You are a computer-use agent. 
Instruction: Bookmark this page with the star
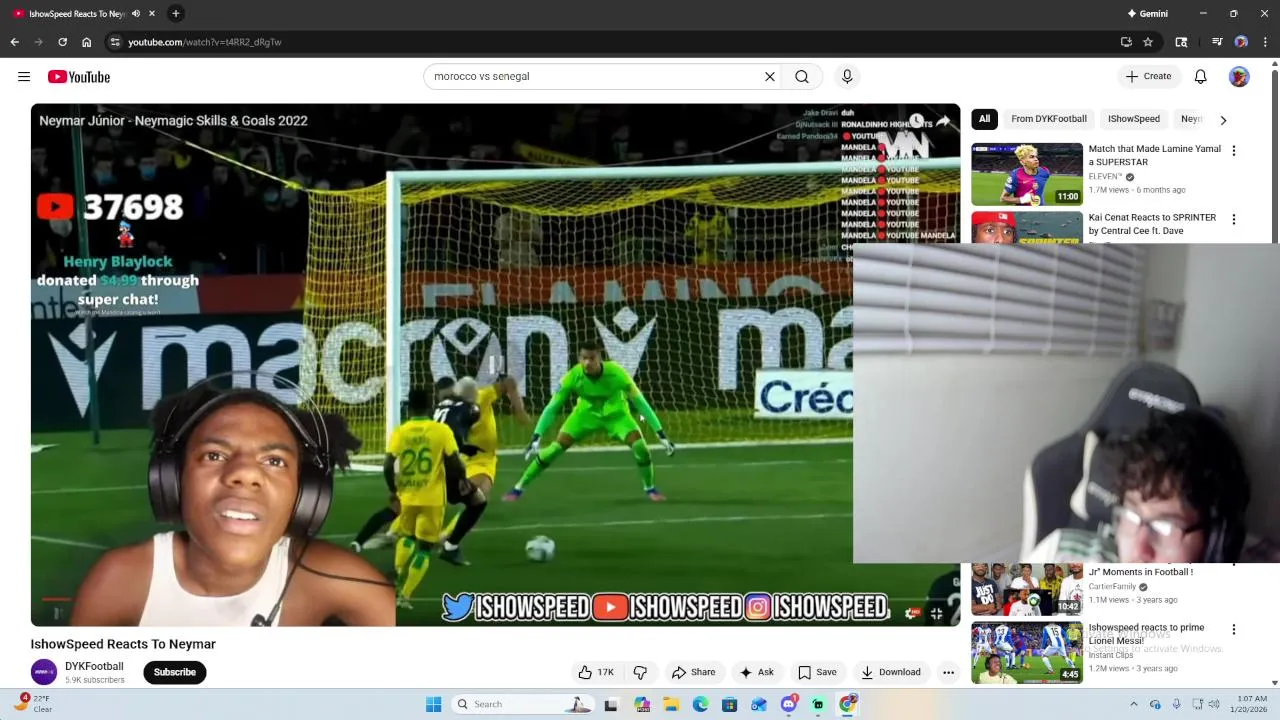click(x=1148, y=42)
